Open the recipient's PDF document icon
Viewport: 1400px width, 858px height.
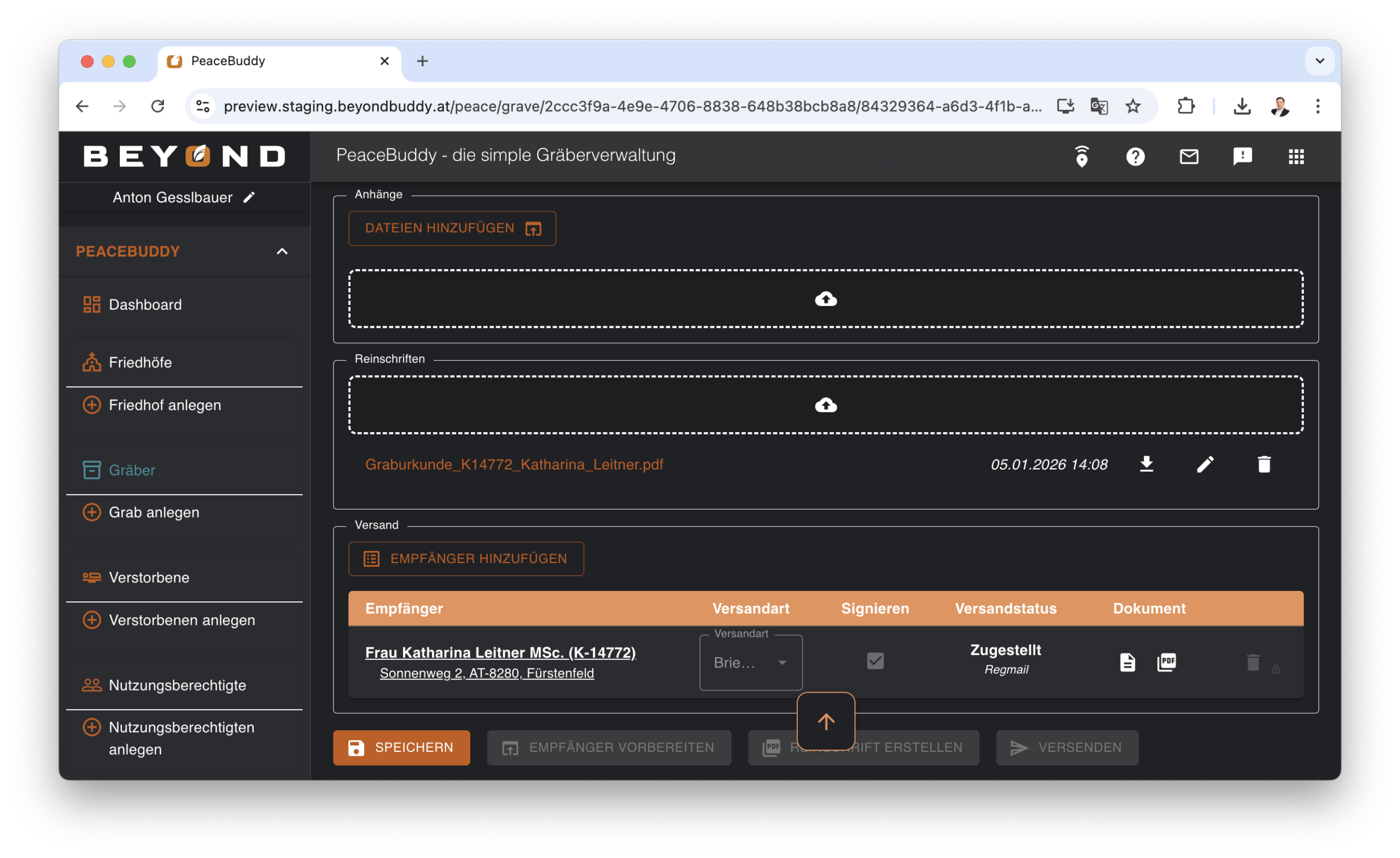click(1166, 663)
